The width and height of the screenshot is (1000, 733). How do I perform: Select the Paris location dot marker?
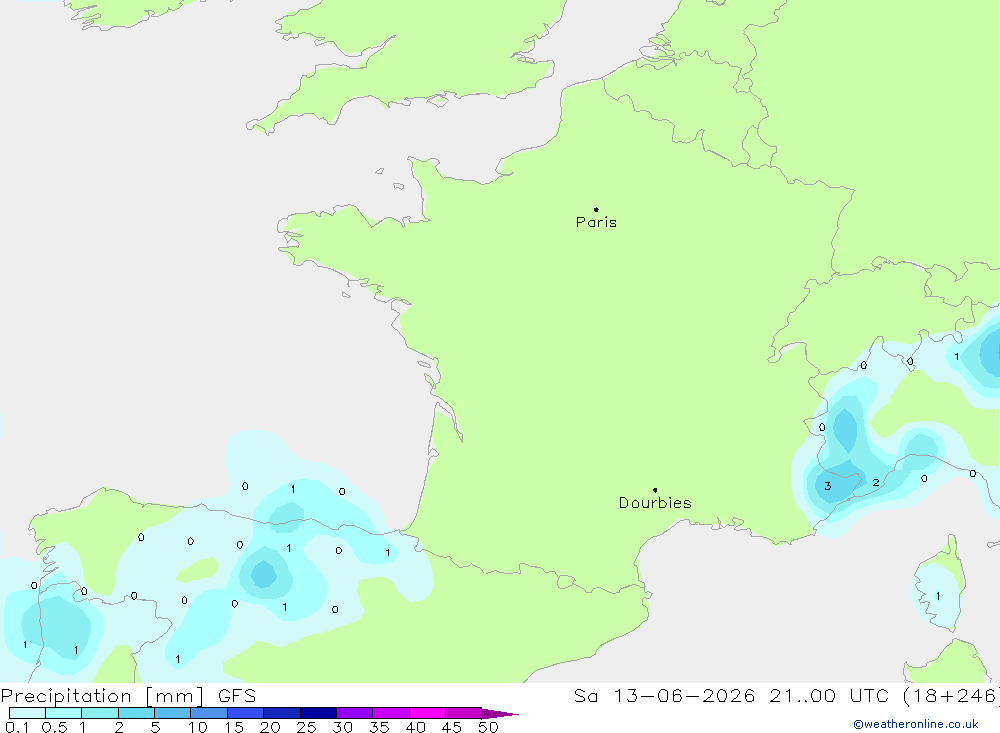[x=596, y=209]
